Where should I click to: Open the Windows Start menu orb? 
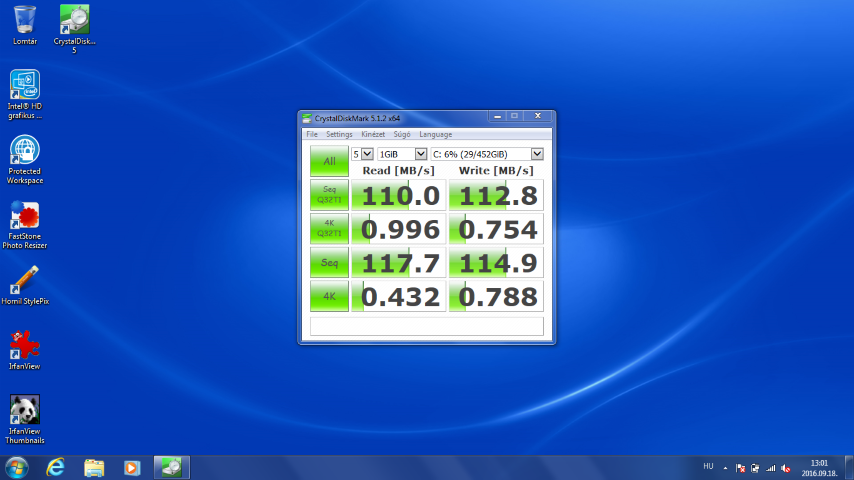[17, 467]
